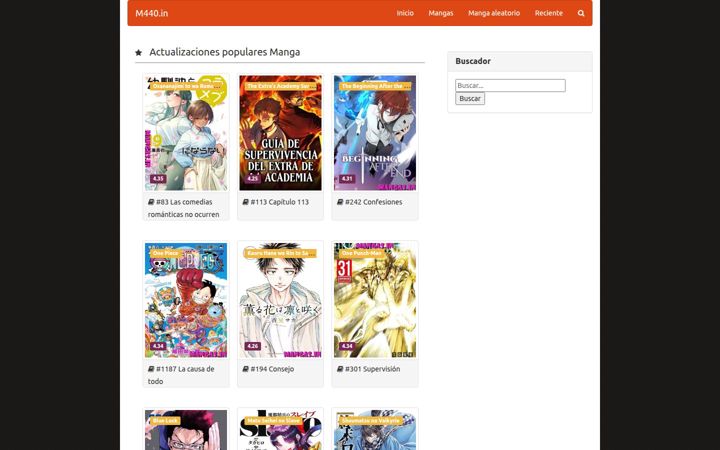Click the 4.25 rating badge

(x=253, y=179)
